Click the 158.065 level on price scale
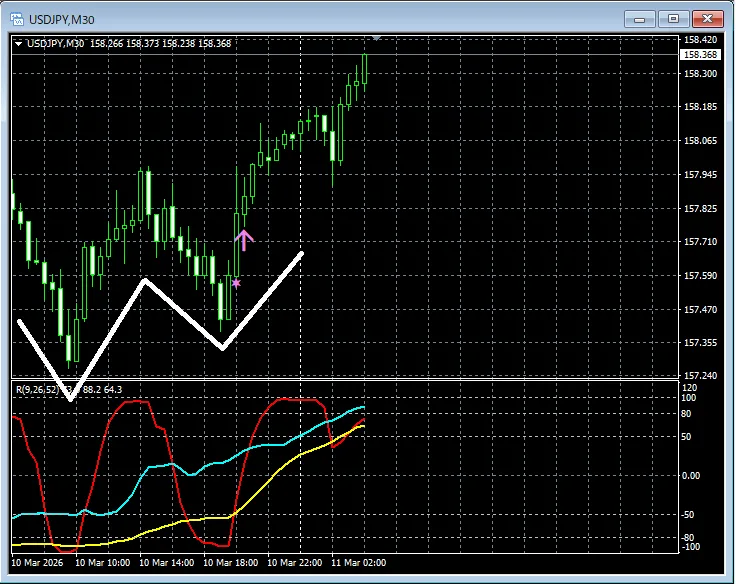736x584 pixels. coord(700,141)
